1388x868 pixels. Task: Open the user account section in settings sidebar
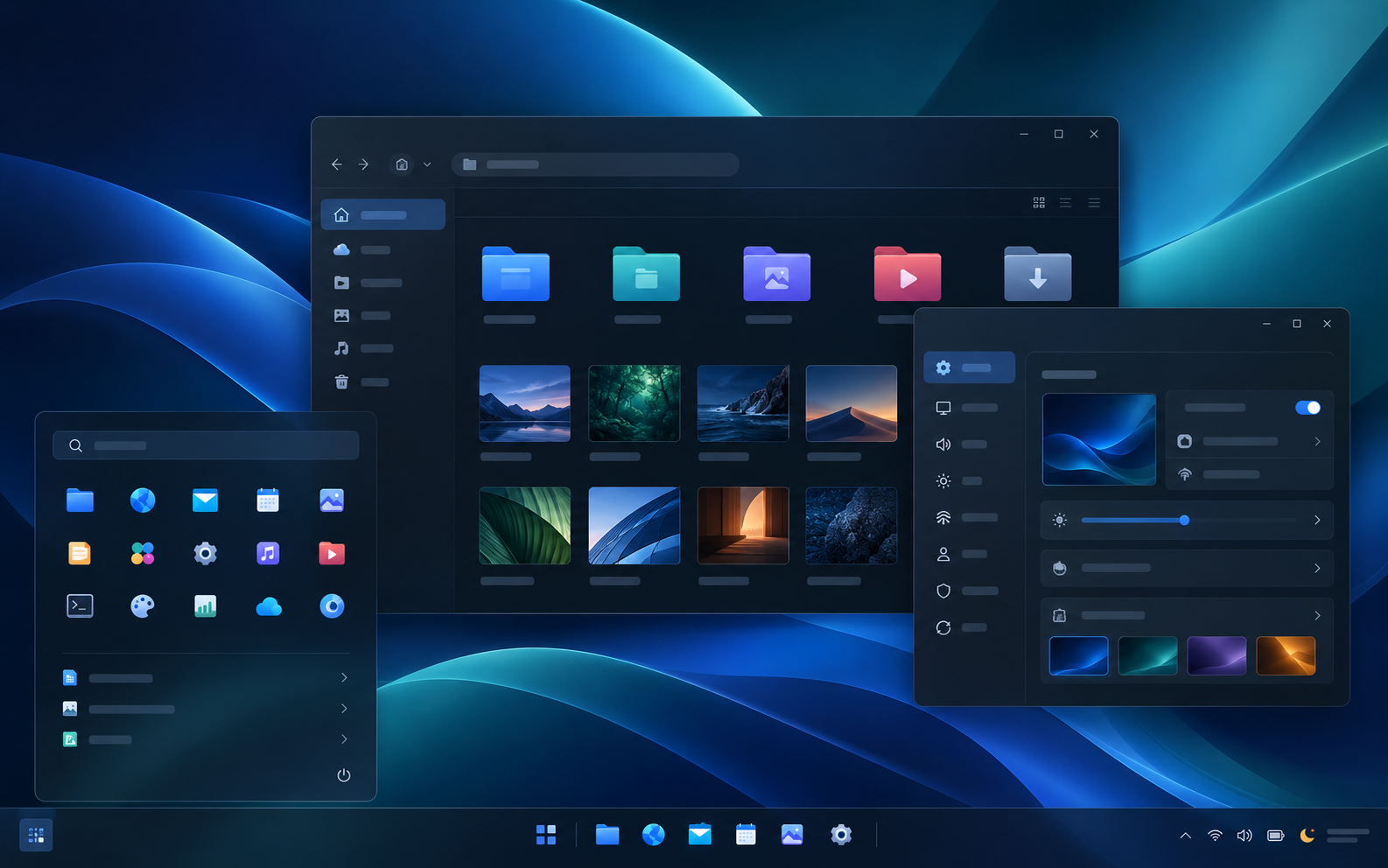point(961,554)
